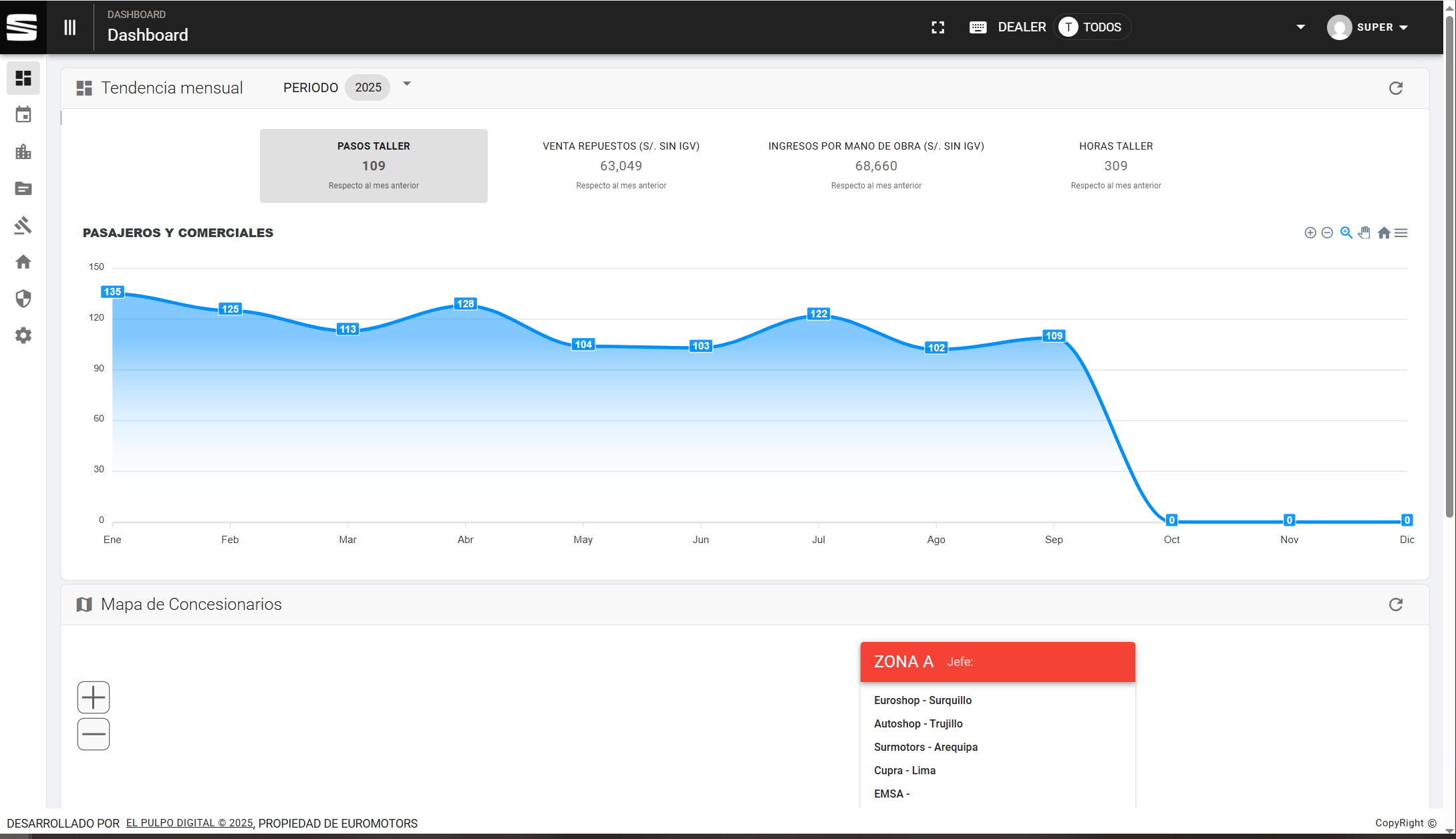Enable chart panning hand tool

coord(1364,232)
